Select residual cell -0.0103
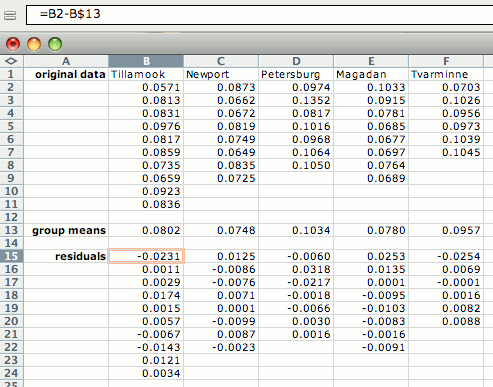This screenshot has width=493, height=387. (371, 308)
